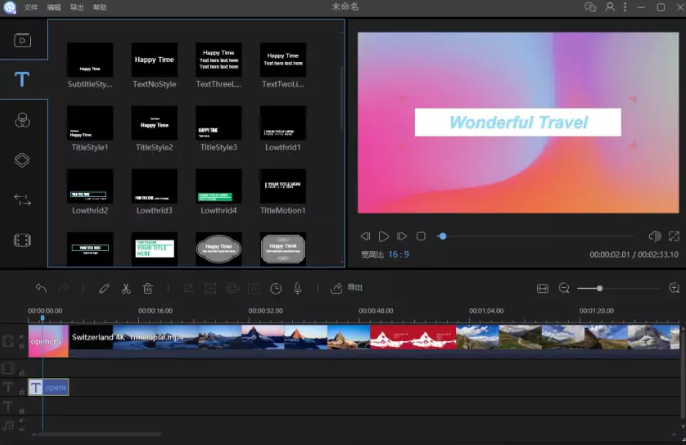
Task: Click the trash delete icon in timeline toolbar
Action: tap(147, 288)
